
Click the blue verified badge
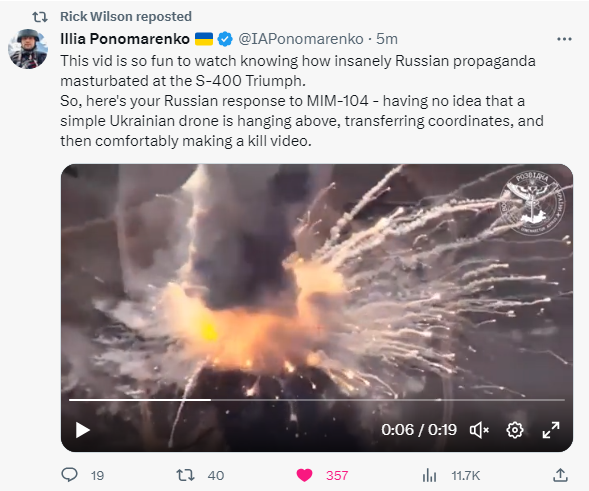click(x=225, y=39)
